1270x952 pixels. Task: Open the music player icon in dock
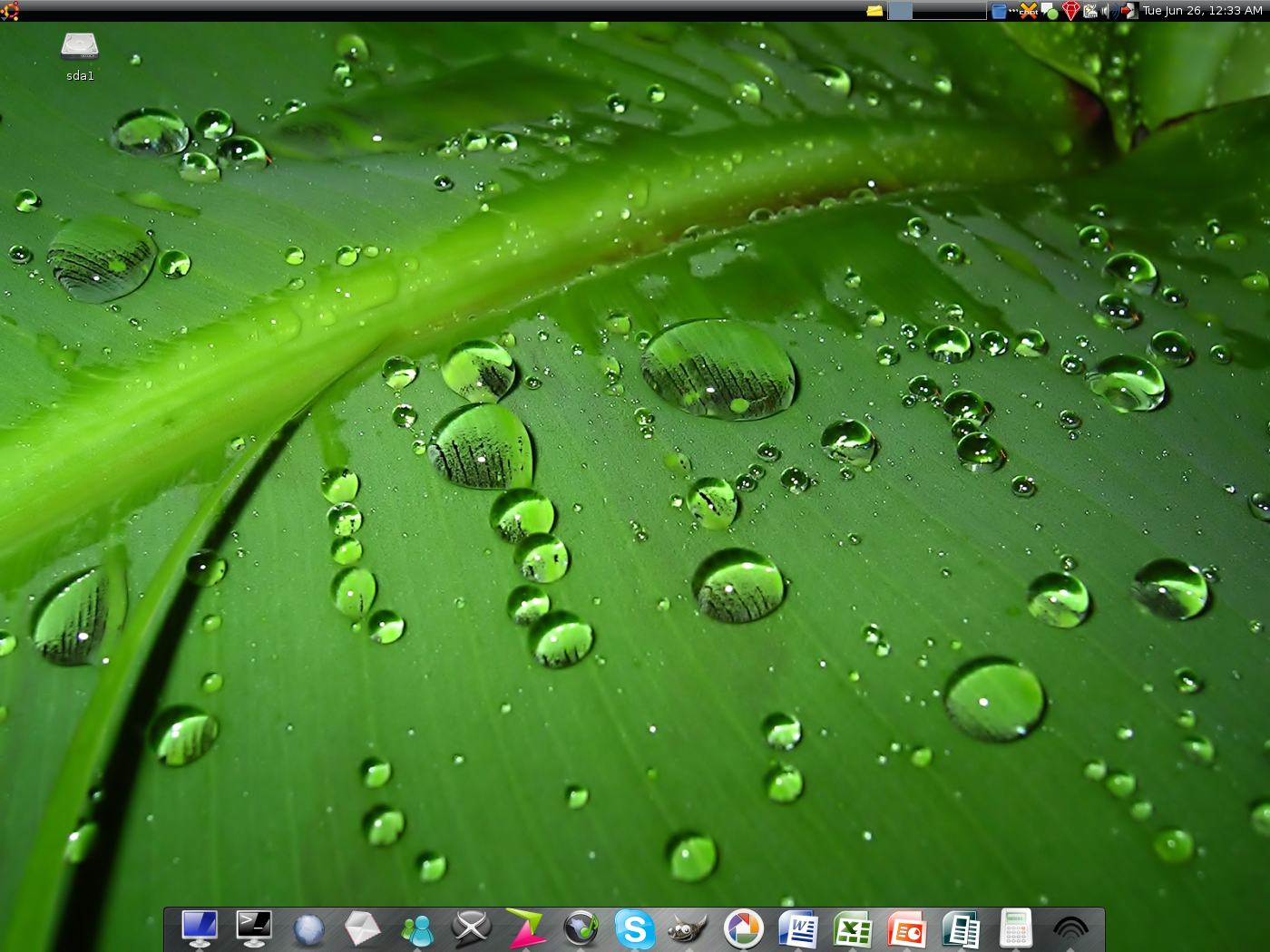click(581, 928)
